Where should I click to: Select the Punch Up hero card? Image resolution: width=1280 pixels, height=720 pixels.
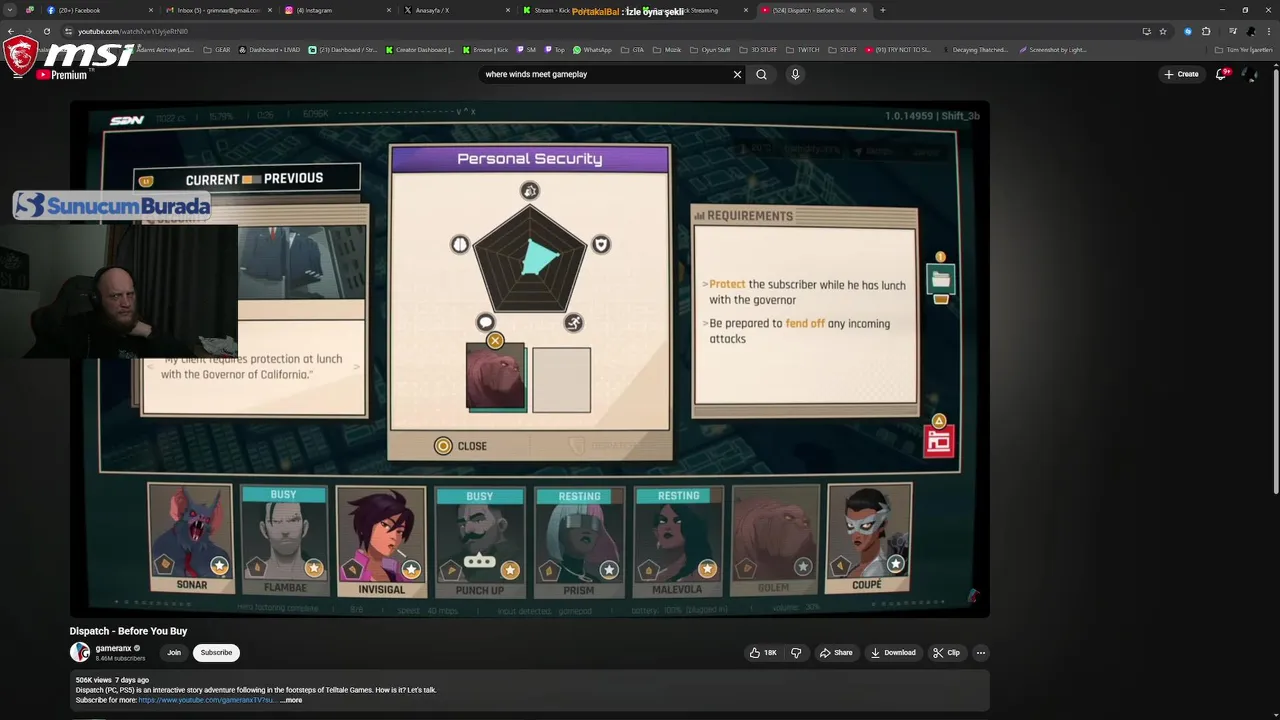point(480,542)
